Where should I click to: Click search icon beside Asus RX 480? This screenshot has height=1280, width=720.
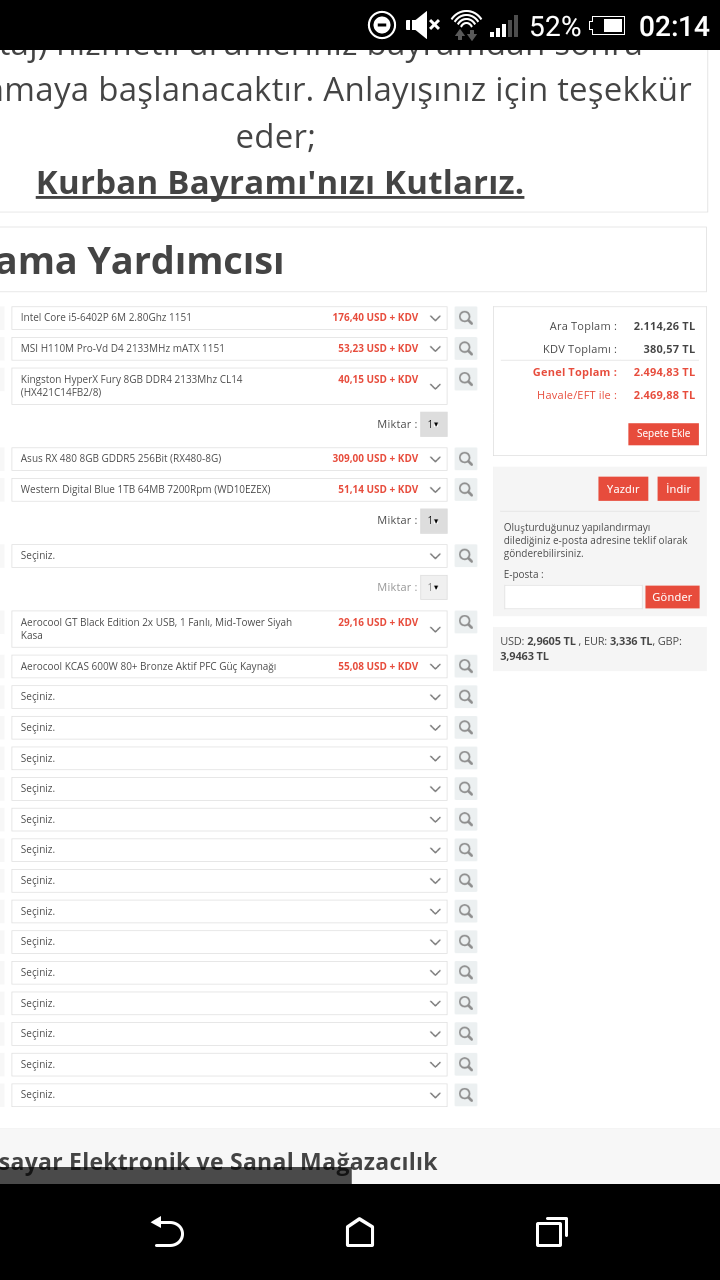[466, 459]
